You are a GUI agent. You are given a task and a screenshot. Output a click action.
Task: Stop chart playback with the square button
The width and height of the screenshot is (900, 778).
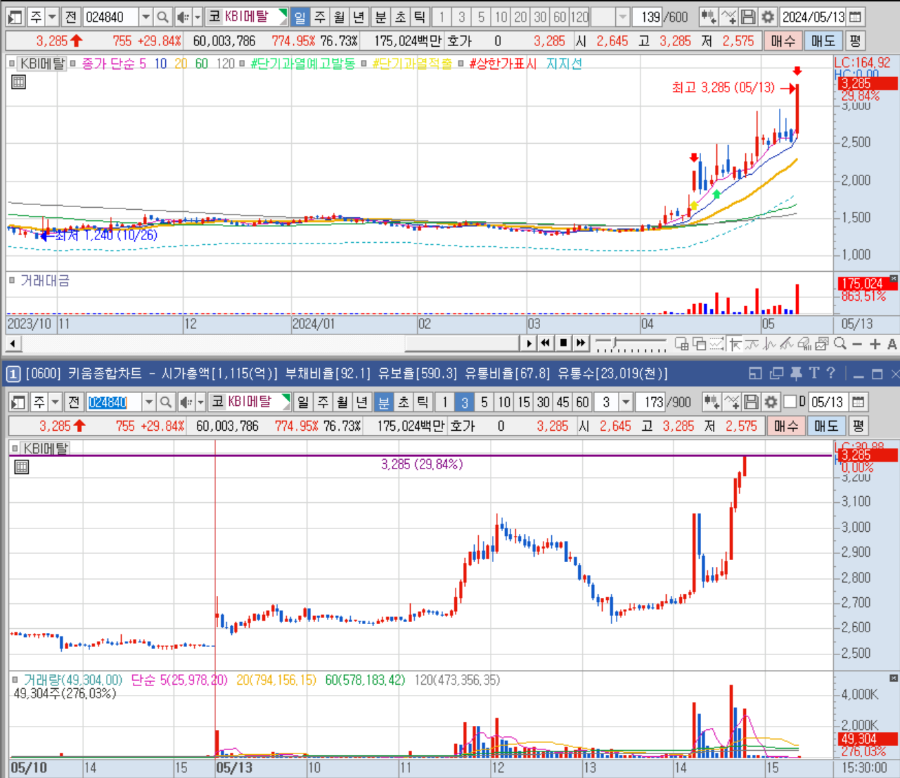pos(563,343)
